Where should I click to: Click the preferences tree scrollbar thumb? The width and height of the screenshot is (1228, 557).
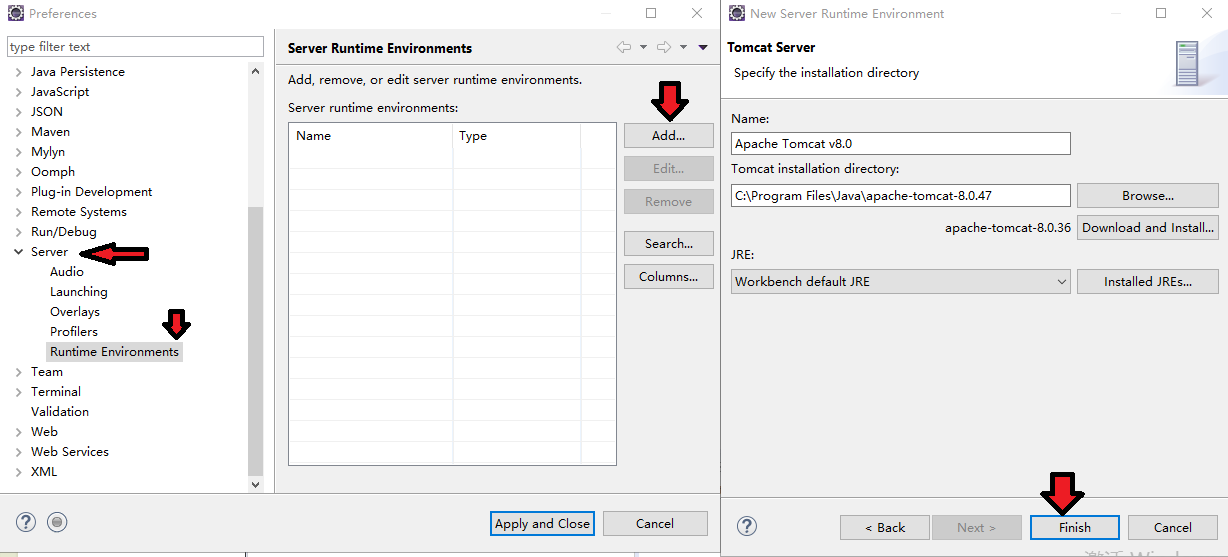coord(255,340)
